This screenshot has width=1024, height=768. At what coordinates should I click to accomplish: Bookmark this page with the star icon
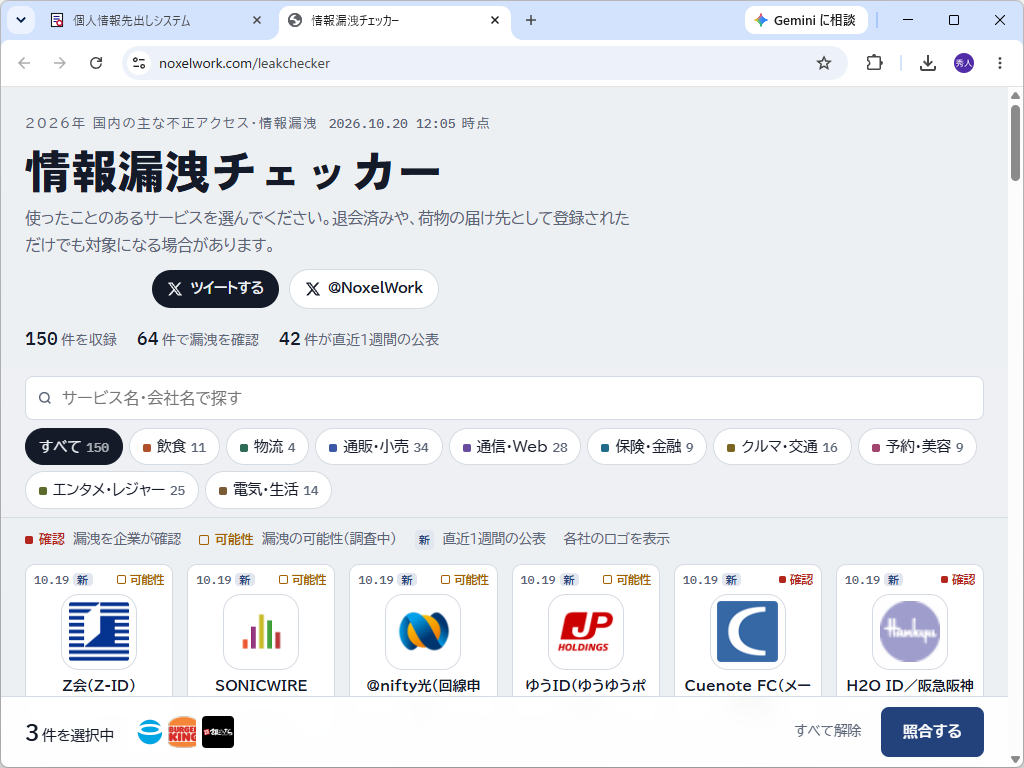coord(824,63)
